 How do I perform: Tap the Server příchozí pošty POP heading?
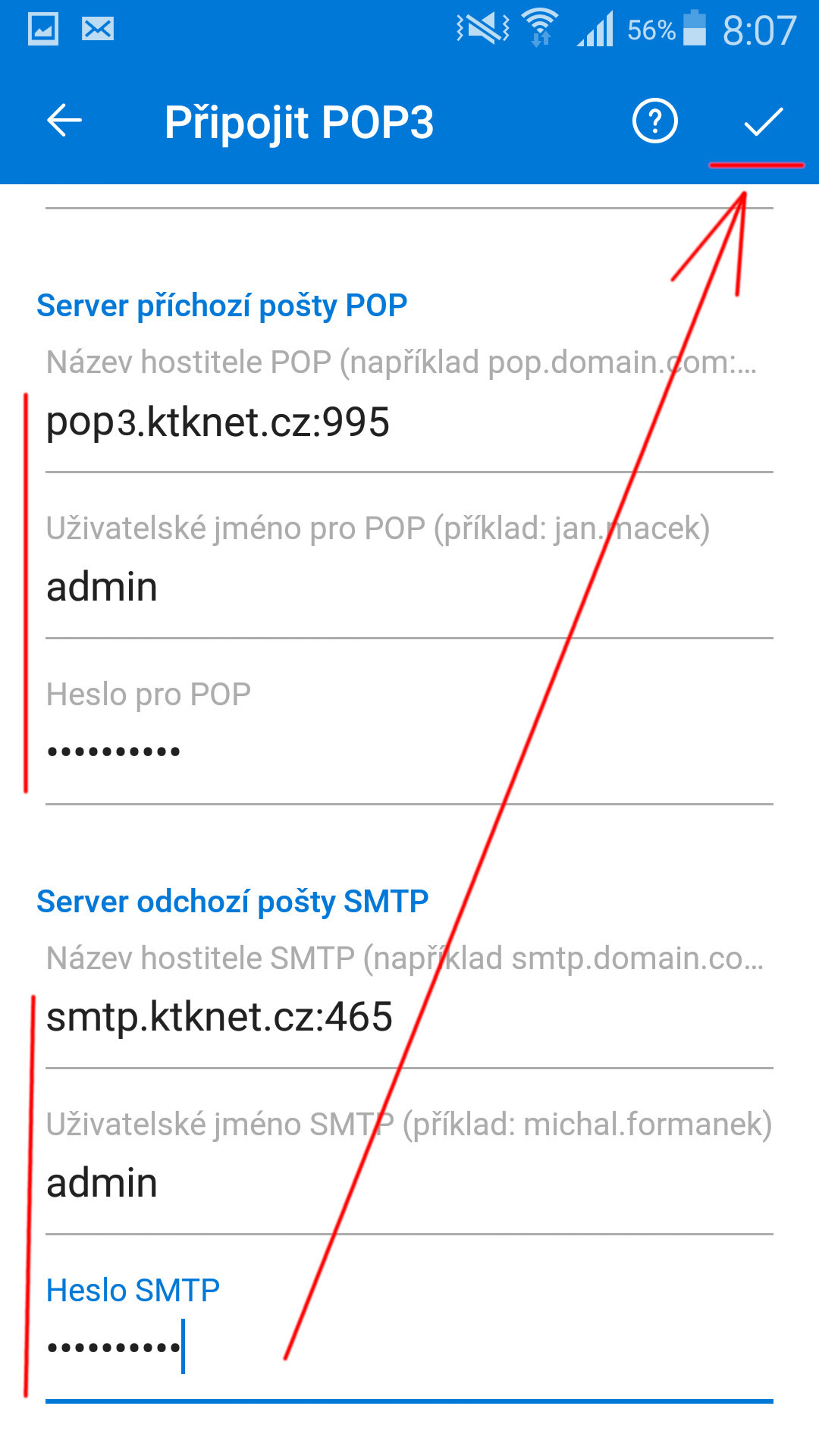tap(221, 306)
